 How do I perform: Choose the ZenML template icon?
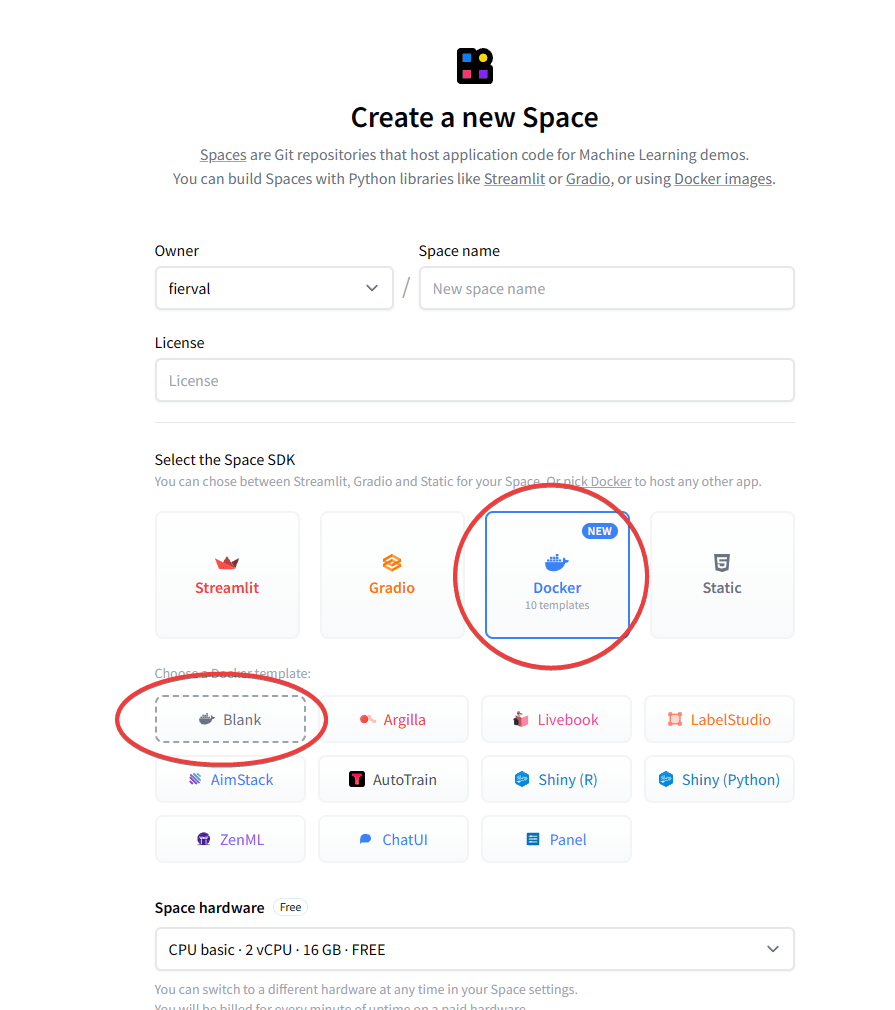pos(203,840)
